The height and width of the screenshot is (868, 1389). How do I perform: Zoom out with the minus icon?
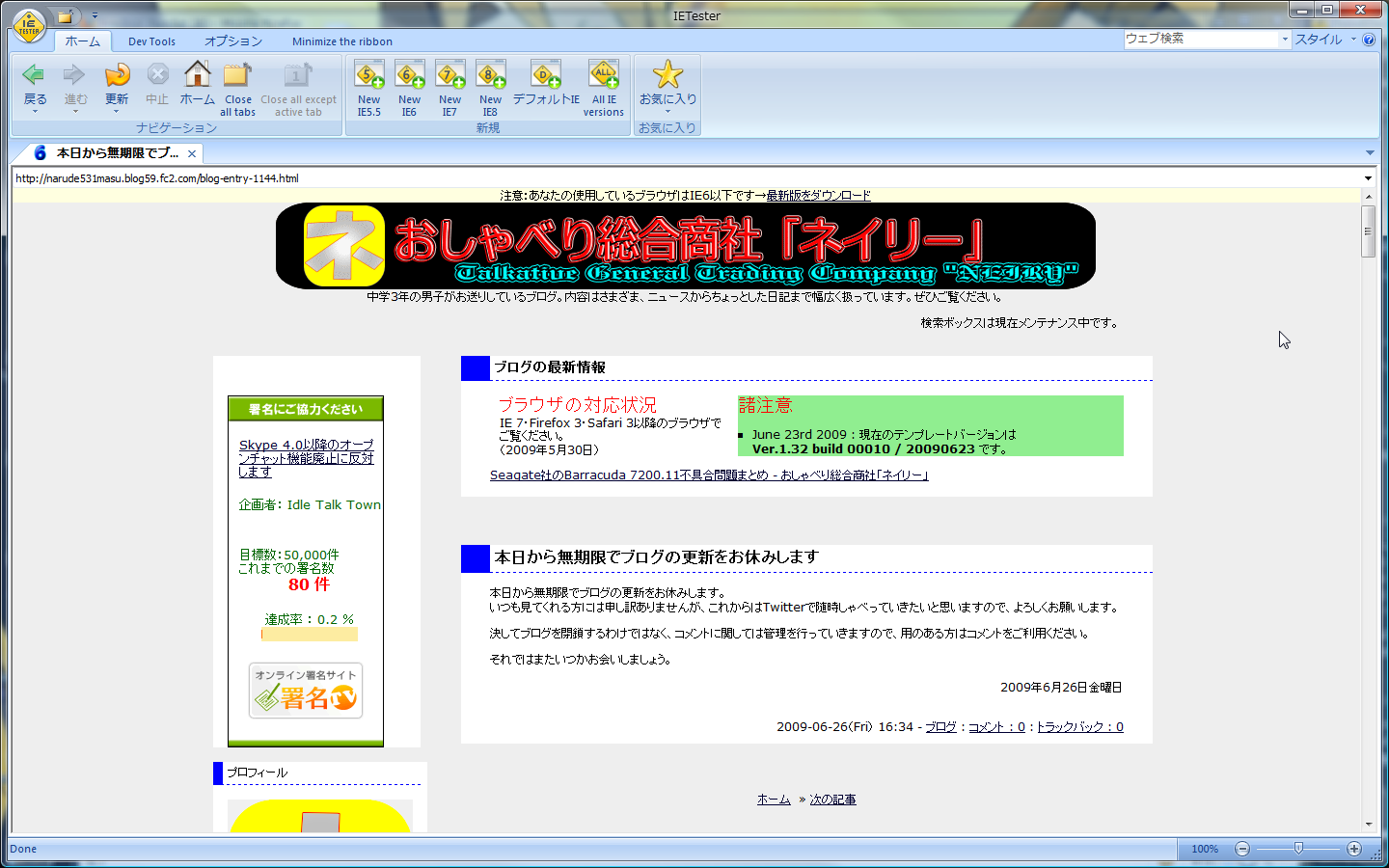pyautogui.click(x=1242, y=849)
